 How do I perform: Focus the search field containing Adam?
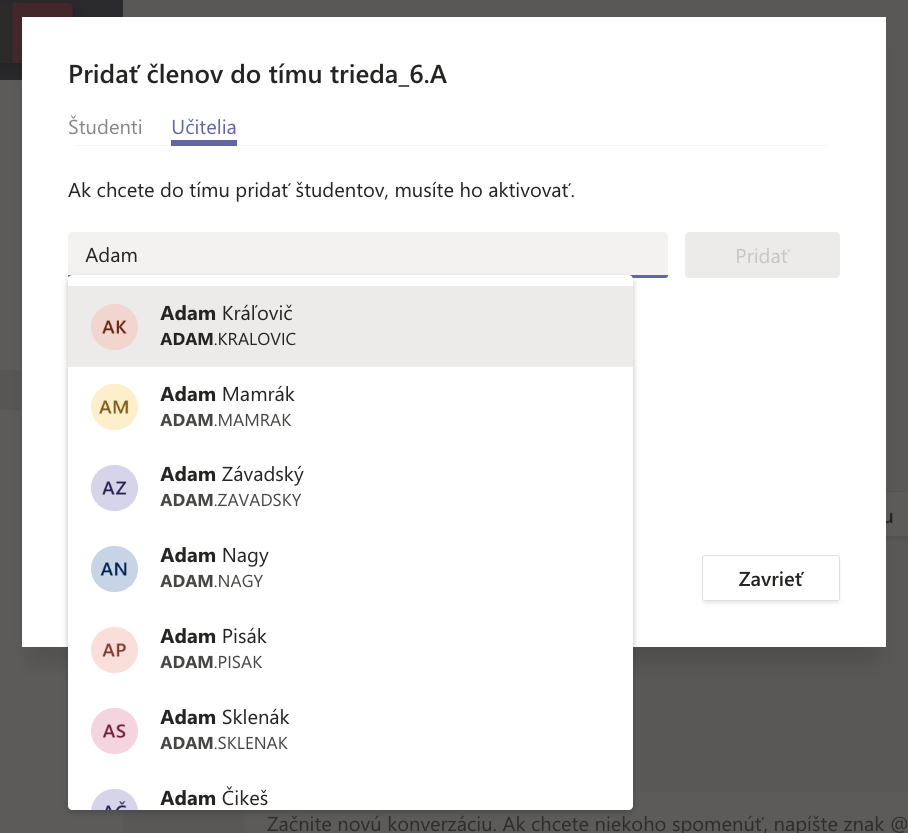pyautogui.click(x=367, y=255)
